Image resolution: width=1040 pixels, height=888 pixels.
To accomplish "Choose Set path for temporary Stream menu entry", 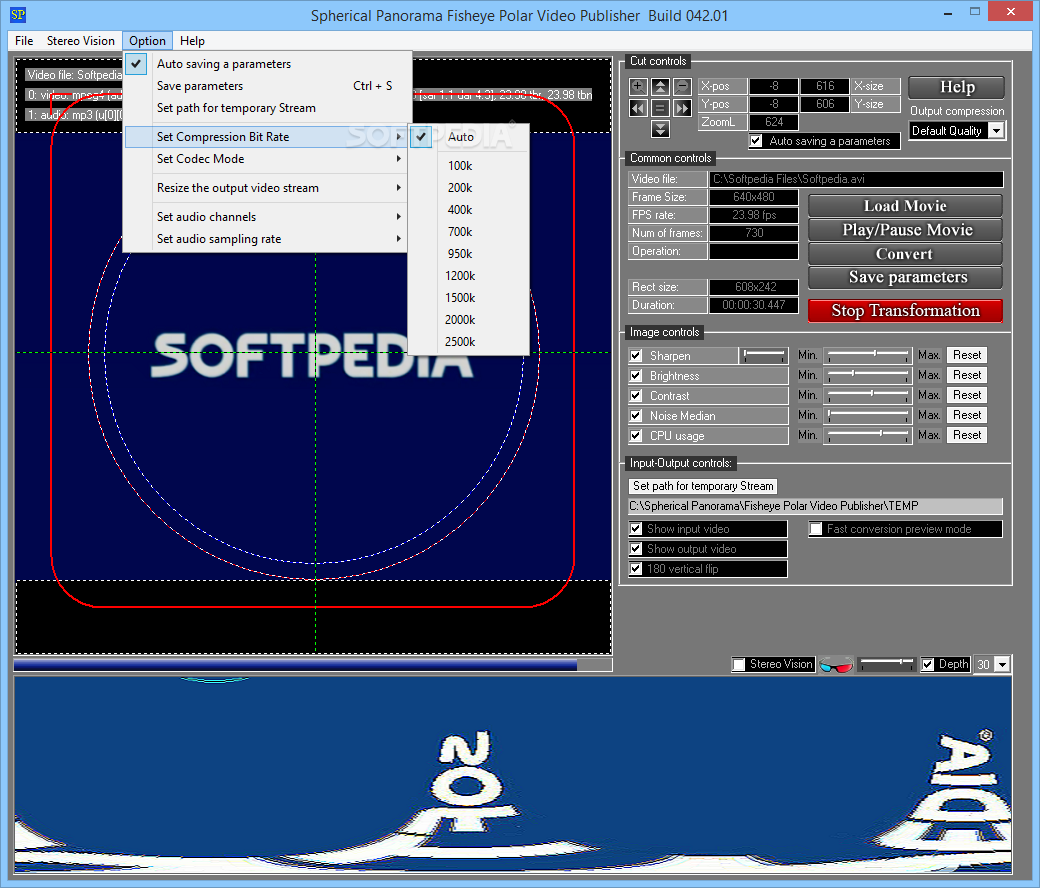I will tap(265, 107).
